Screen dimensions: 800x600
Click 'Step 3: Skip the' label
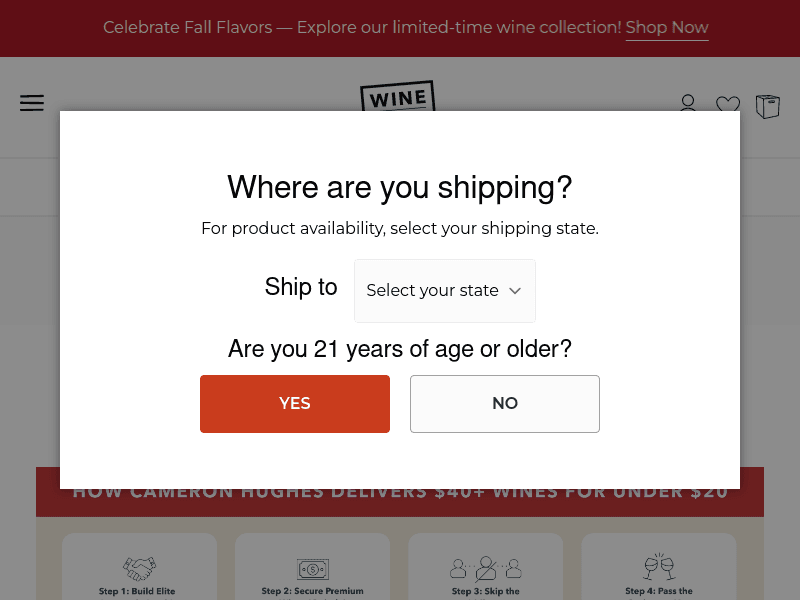click(486, 591)
